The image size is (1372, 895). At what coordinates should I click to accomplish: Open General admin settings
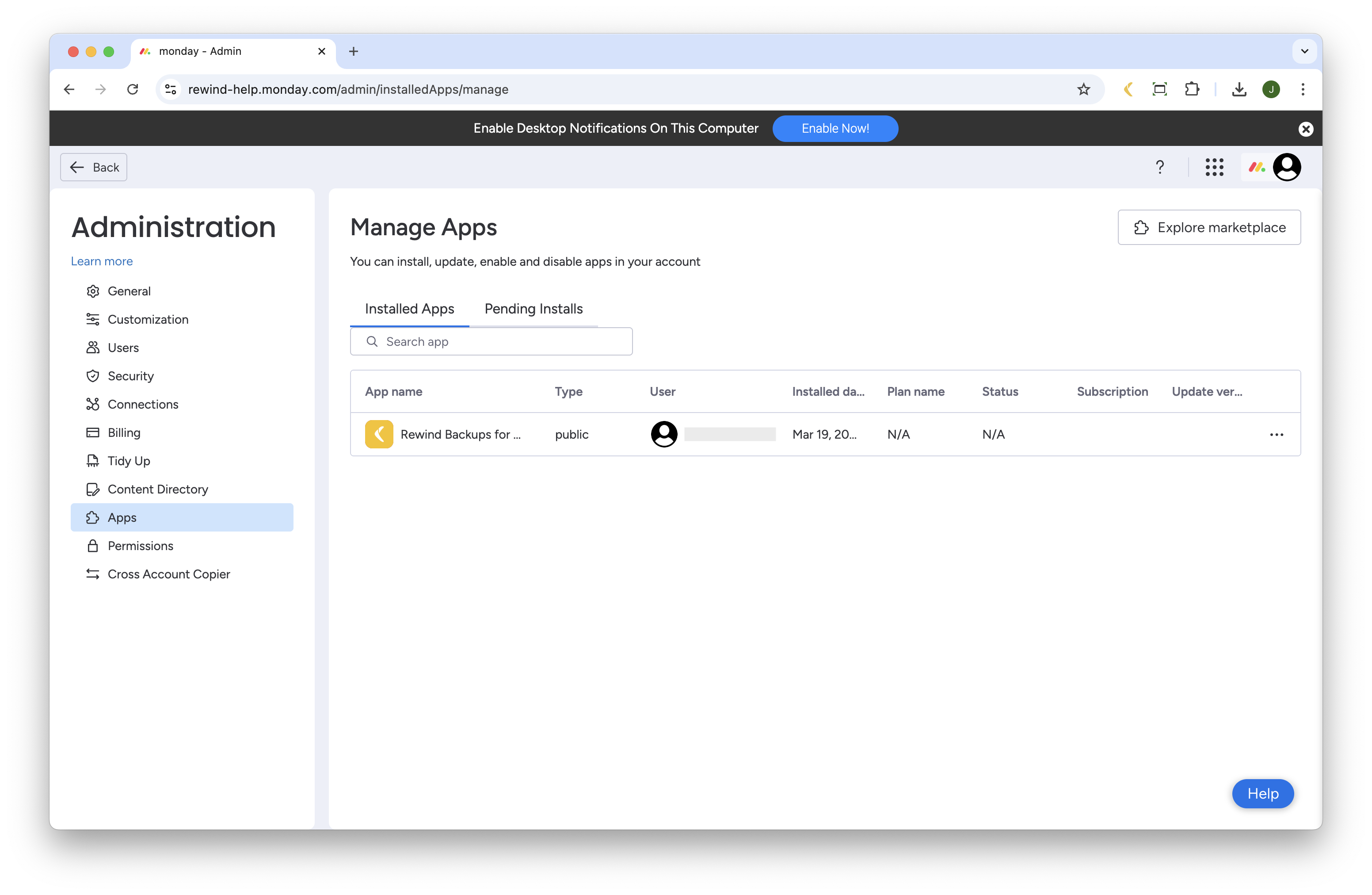tap(182, 291)
